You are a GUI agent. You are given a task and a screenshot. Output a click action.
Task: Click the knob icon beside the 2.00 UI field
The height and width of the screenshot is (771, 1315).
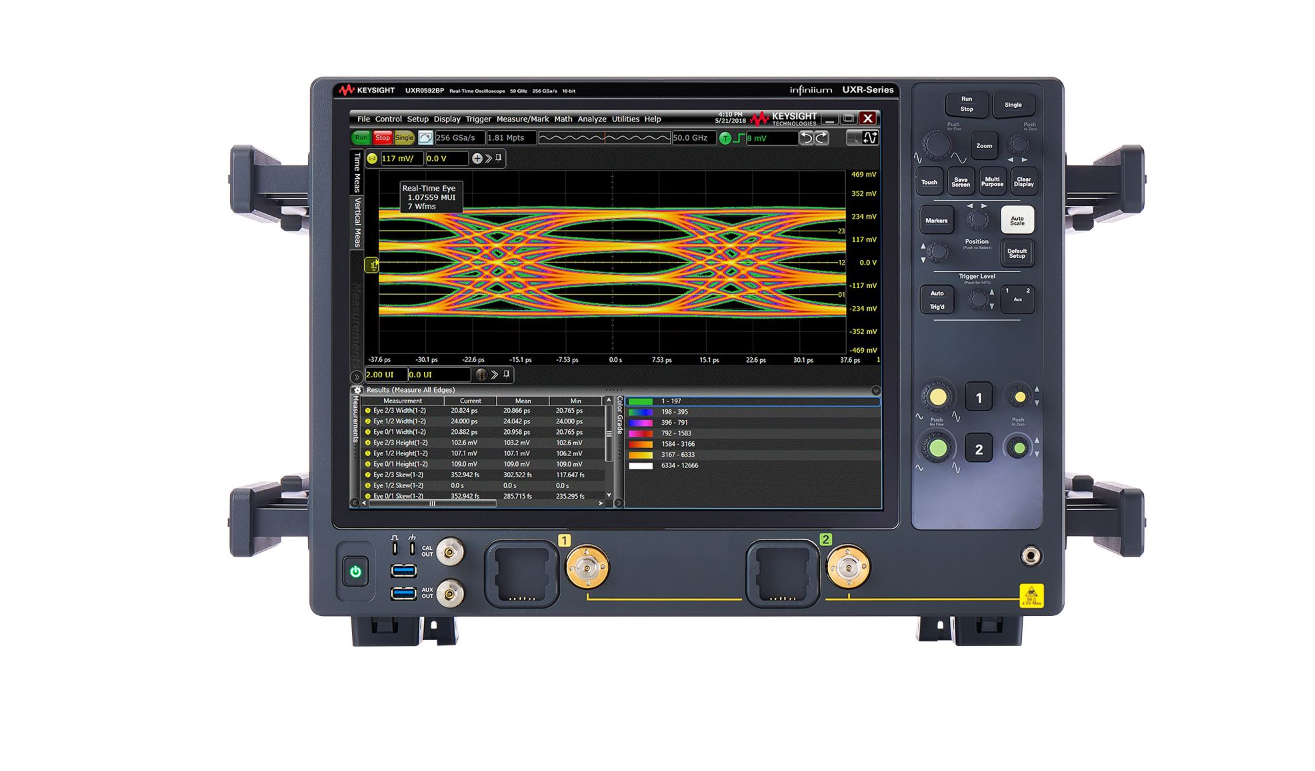(x=481, y=375)
